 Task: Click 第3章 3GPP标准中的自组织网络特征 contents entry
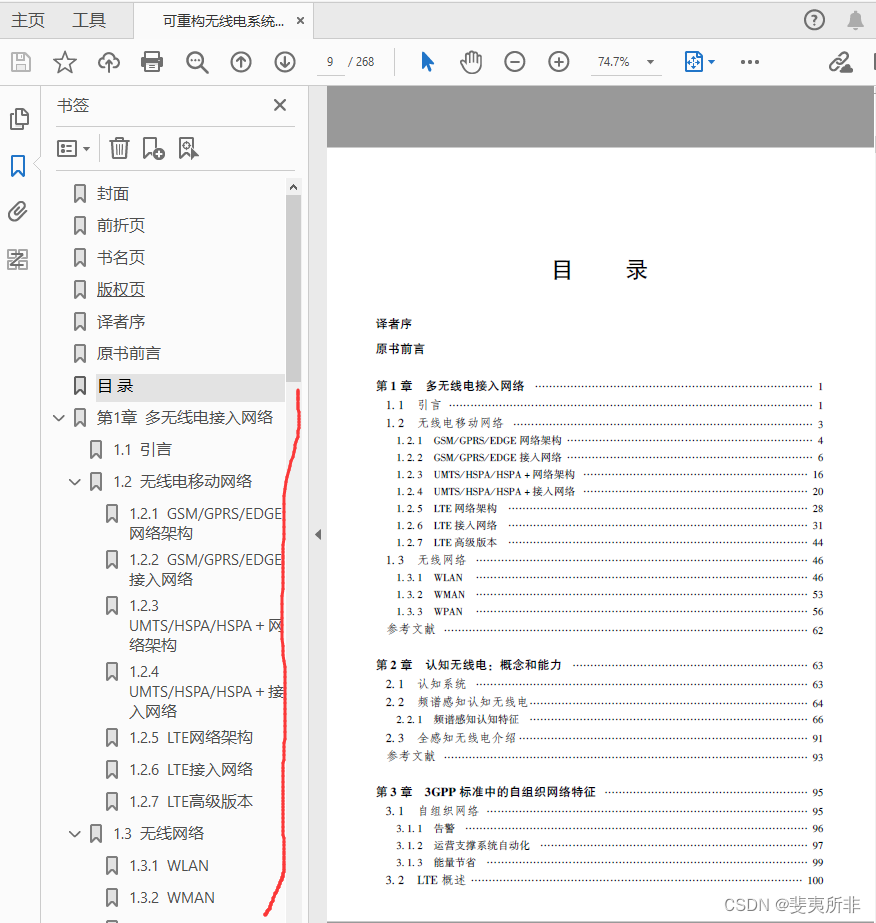(x=599, y=792)
